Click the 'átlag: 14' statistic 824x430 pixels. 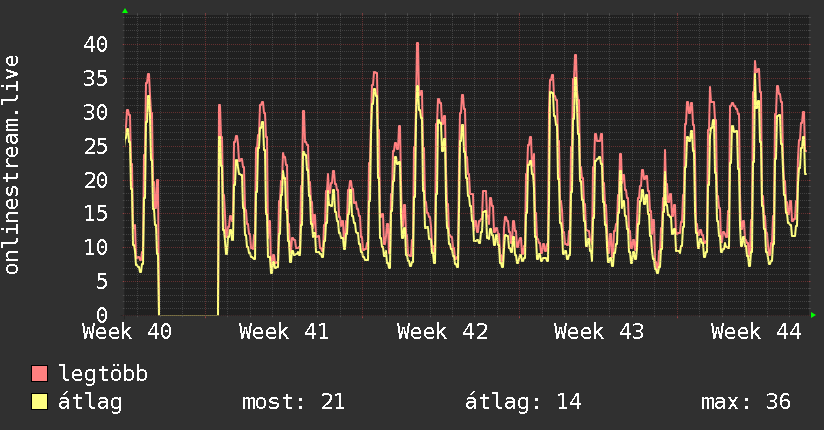pos(523,402)
